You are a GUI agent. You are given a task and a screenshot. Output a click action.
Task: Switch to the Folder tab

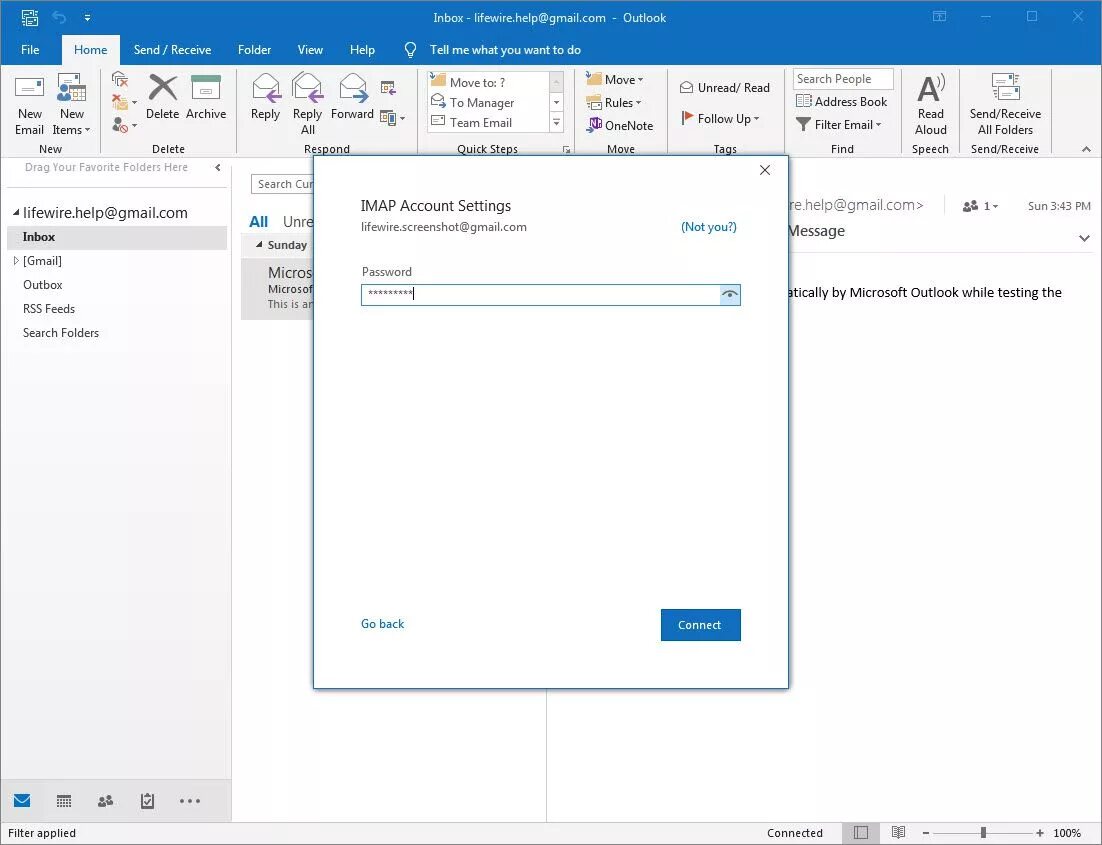[x=254, y=50]
